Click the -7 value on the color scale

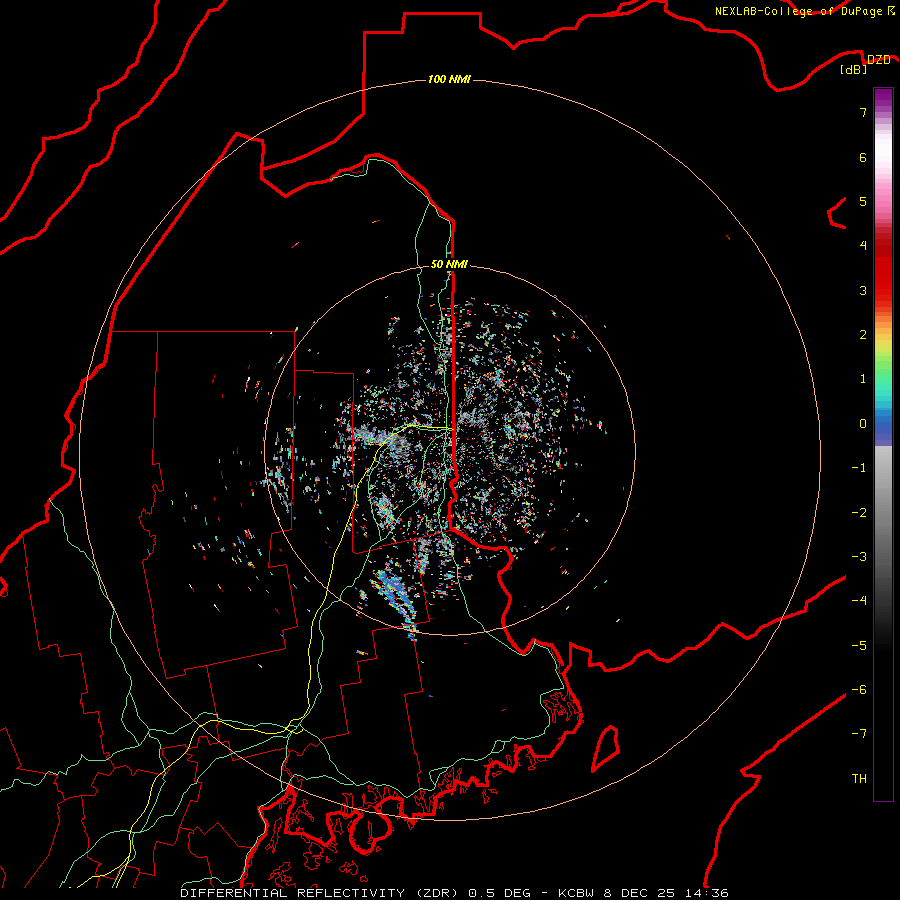pos(859,734)
